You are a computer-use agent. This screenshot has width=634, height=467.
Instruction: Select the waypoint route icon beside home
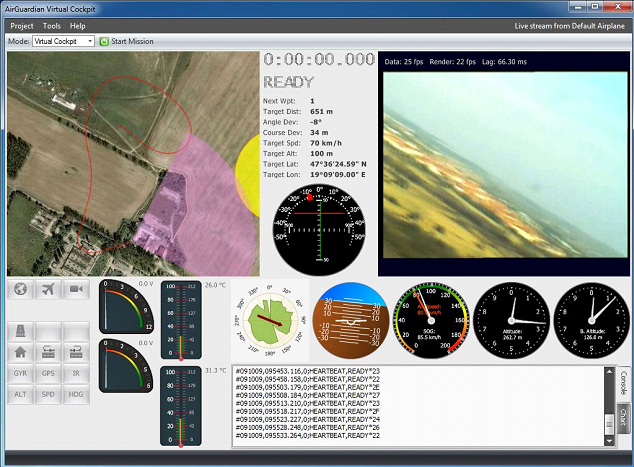[48, 352]
